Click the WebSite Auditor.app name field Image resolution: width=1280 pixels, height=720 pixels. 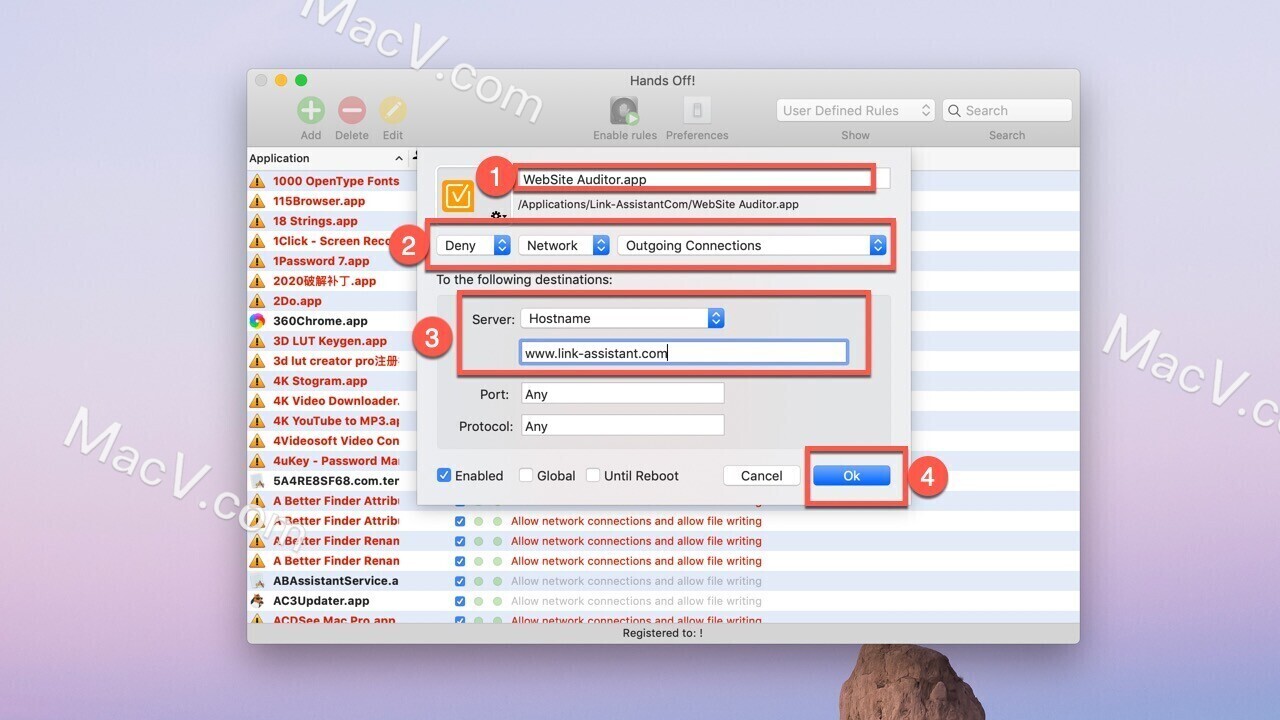(704, 180)
